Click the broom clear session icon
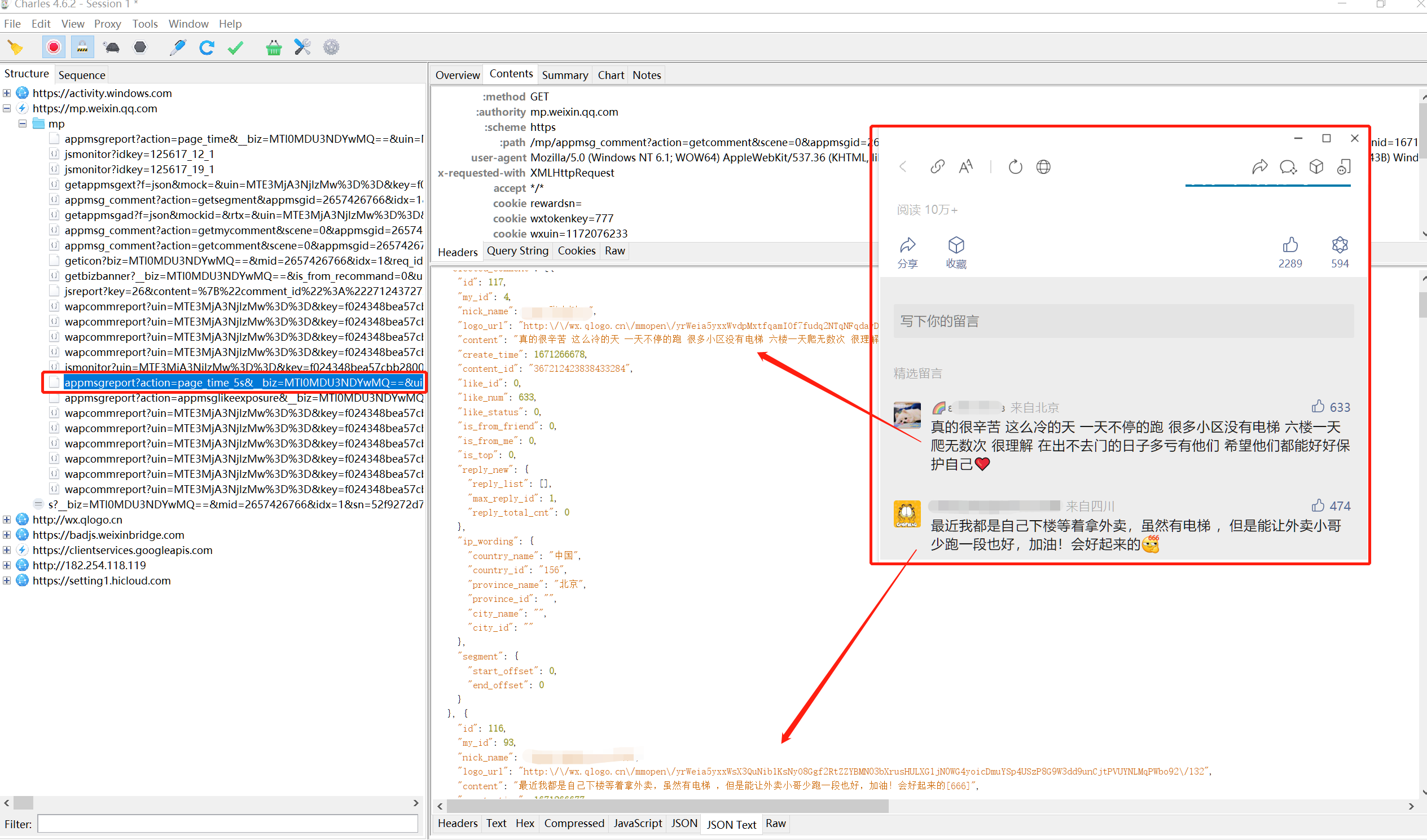The height and width of the screenshot is (840, 1427). (15, 47)
